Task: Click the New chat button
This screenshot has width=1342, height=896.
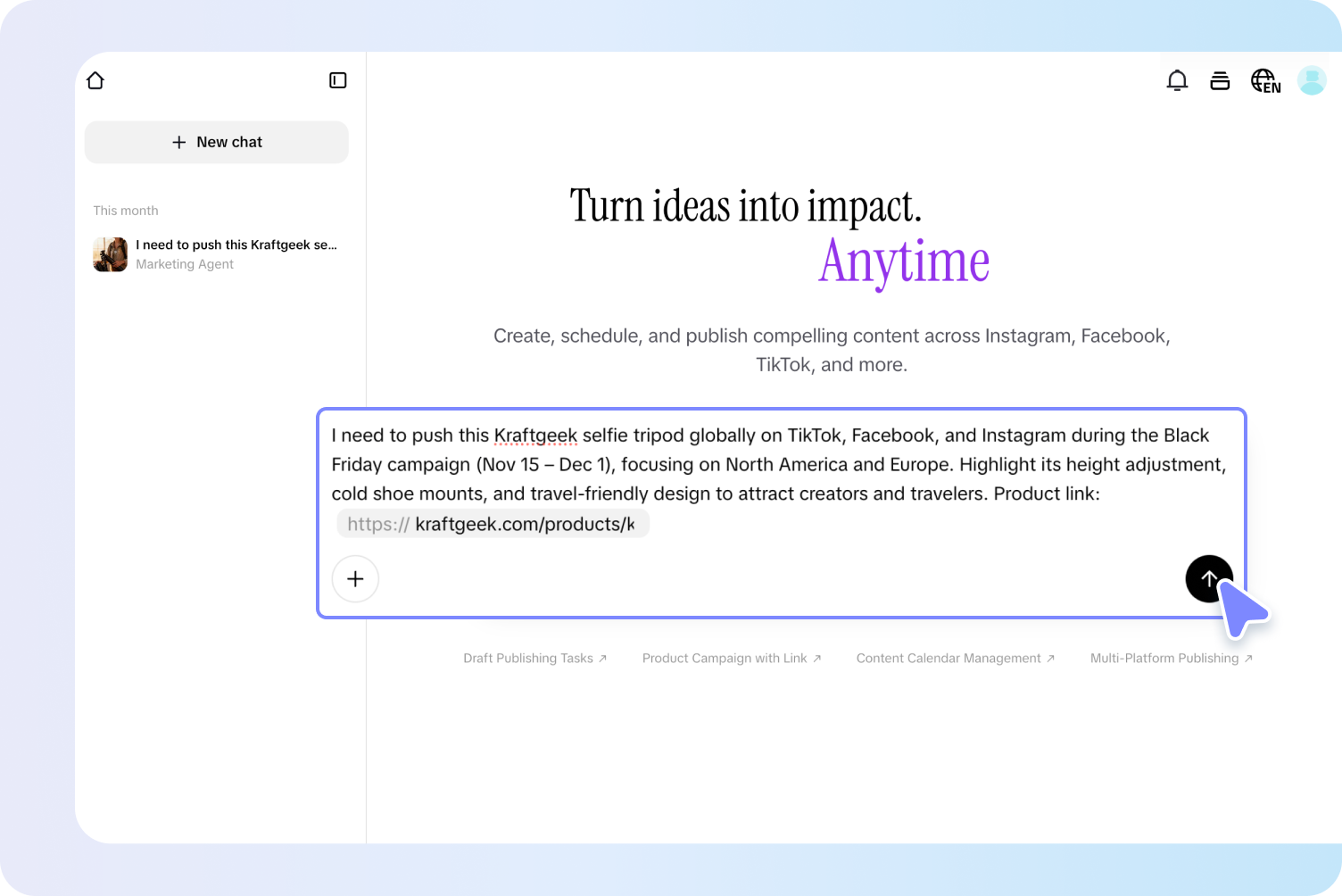Action: coord(216,142)
